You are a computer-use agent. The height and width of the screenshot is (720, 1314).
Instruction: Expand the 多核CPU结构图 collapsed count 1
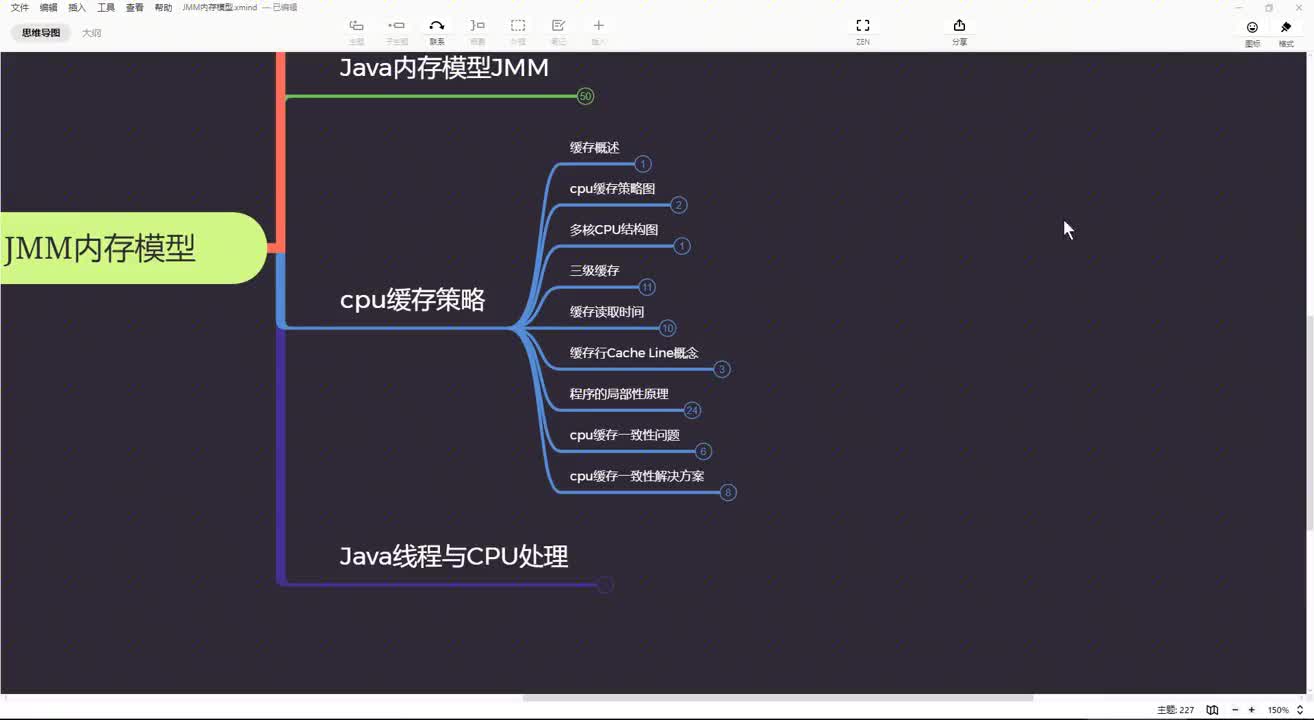(x=682, y=246)
